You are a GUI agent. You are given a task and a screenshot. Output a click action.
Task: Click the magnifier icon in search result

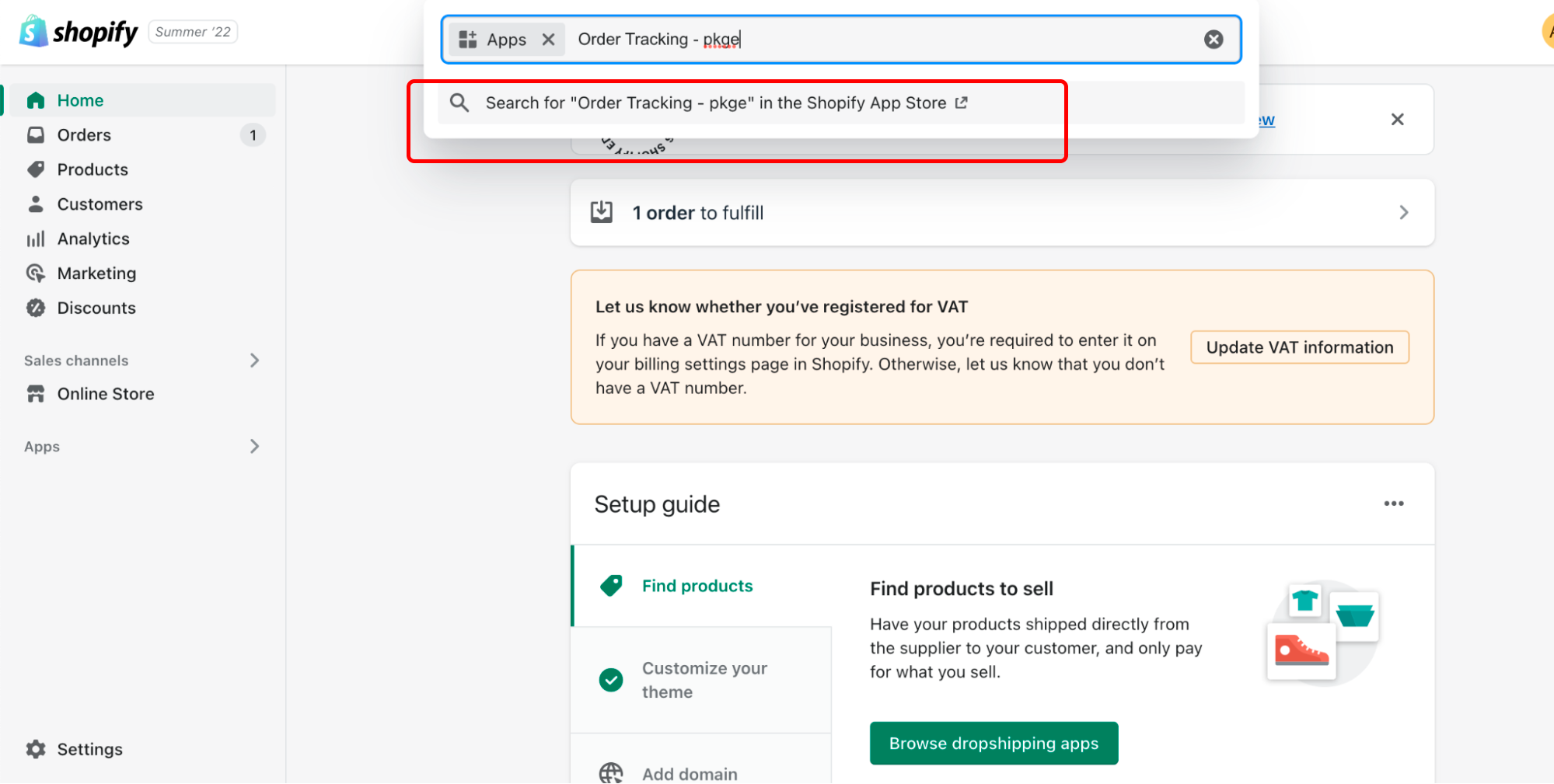(x=459, y=103)
